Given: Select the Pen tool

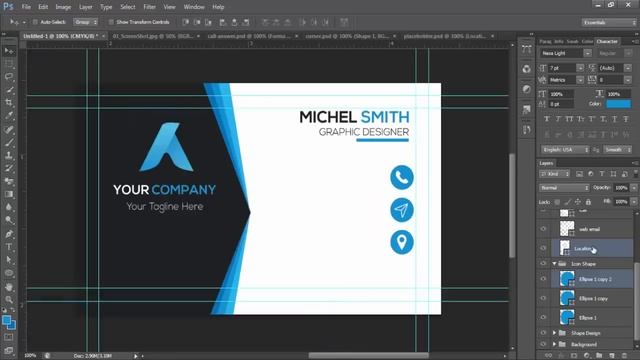Looking at the screenshot, I should coord(9,234).
